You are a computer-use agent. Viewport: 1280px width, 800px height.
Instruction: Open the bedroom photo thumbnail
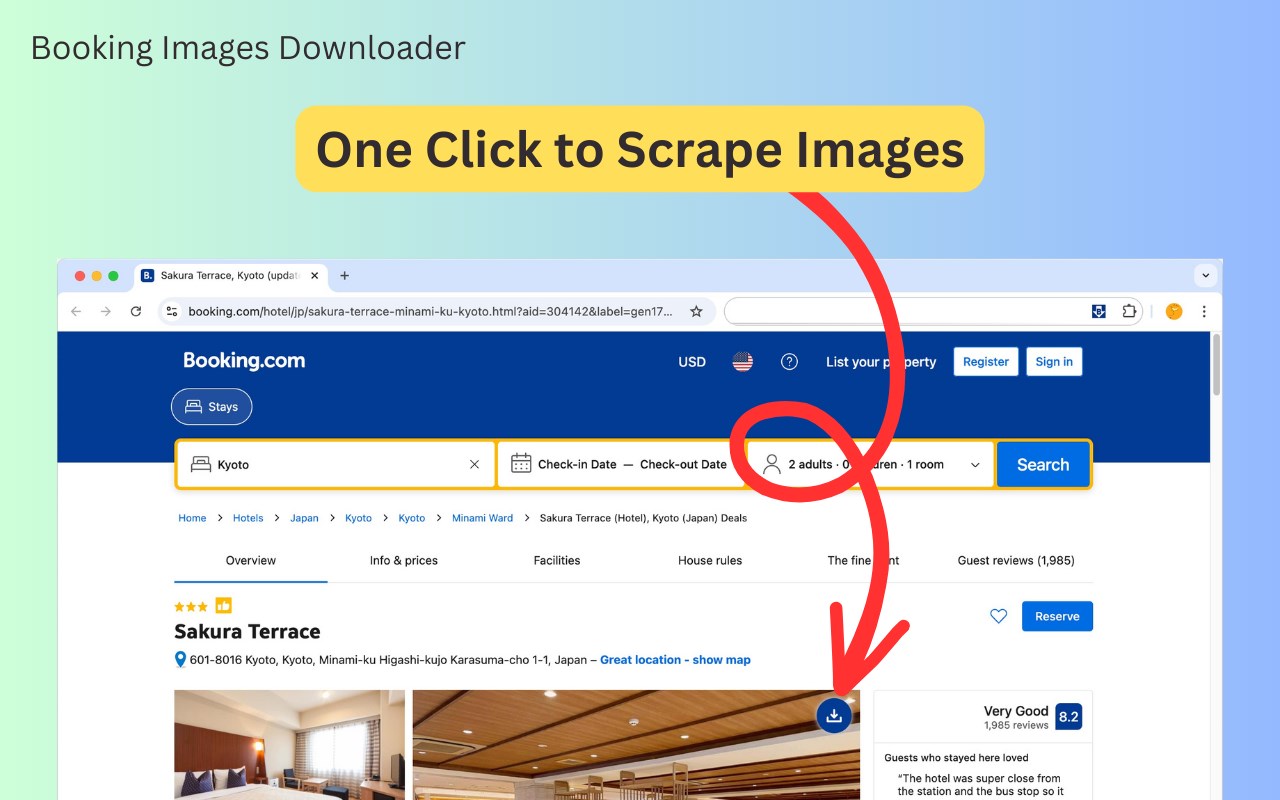coord(290,745)
